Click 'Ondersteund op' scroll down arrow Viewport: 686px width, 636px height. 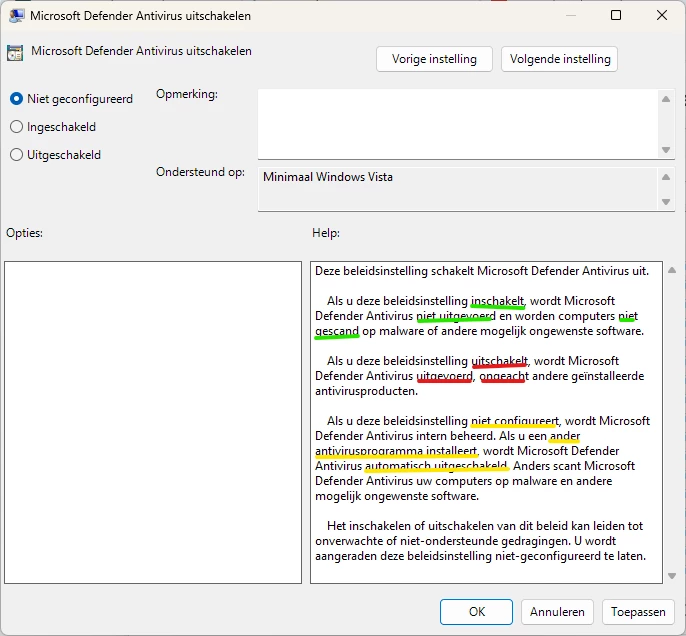[x=666, y=202]
